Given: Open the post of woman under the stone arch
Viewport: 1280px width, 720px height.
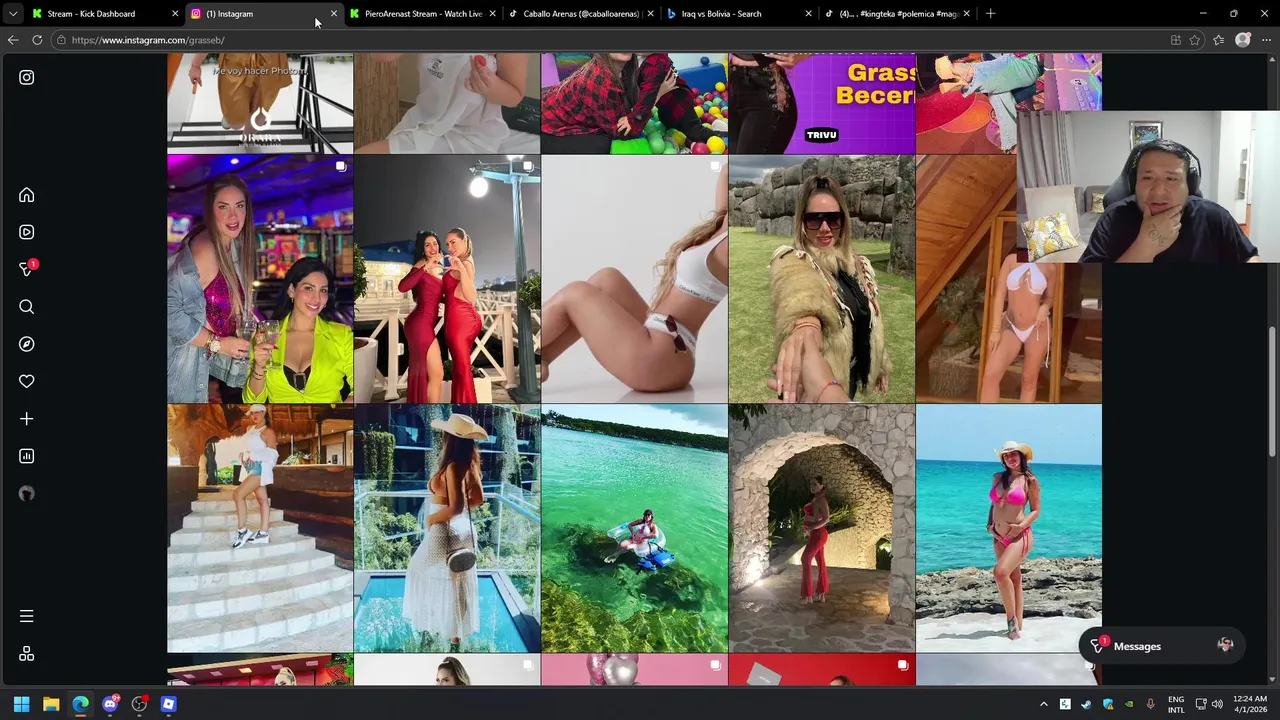Looking at the screenshot, I should (x=821, y=528).
